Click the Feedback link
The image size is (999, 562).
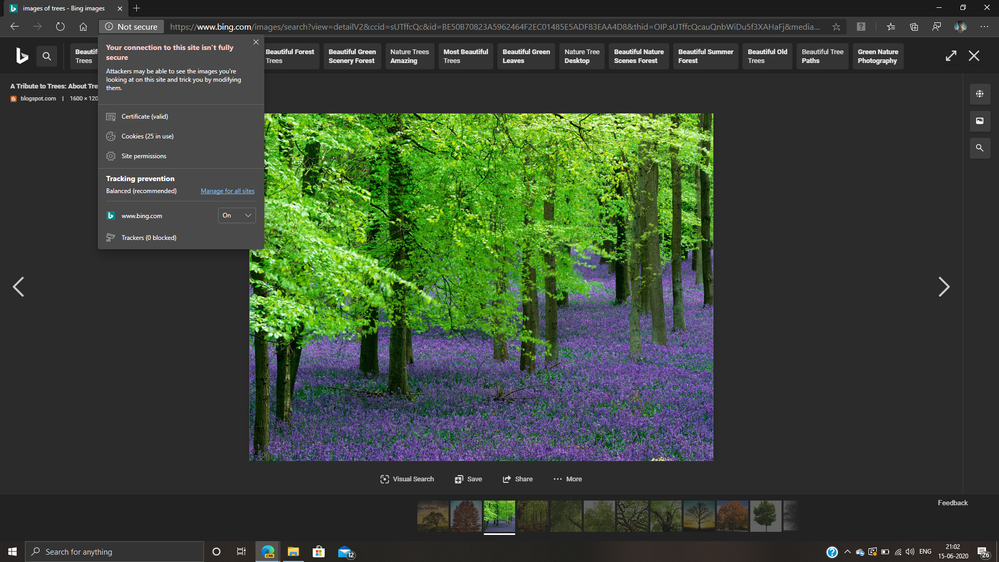point(952,503)
